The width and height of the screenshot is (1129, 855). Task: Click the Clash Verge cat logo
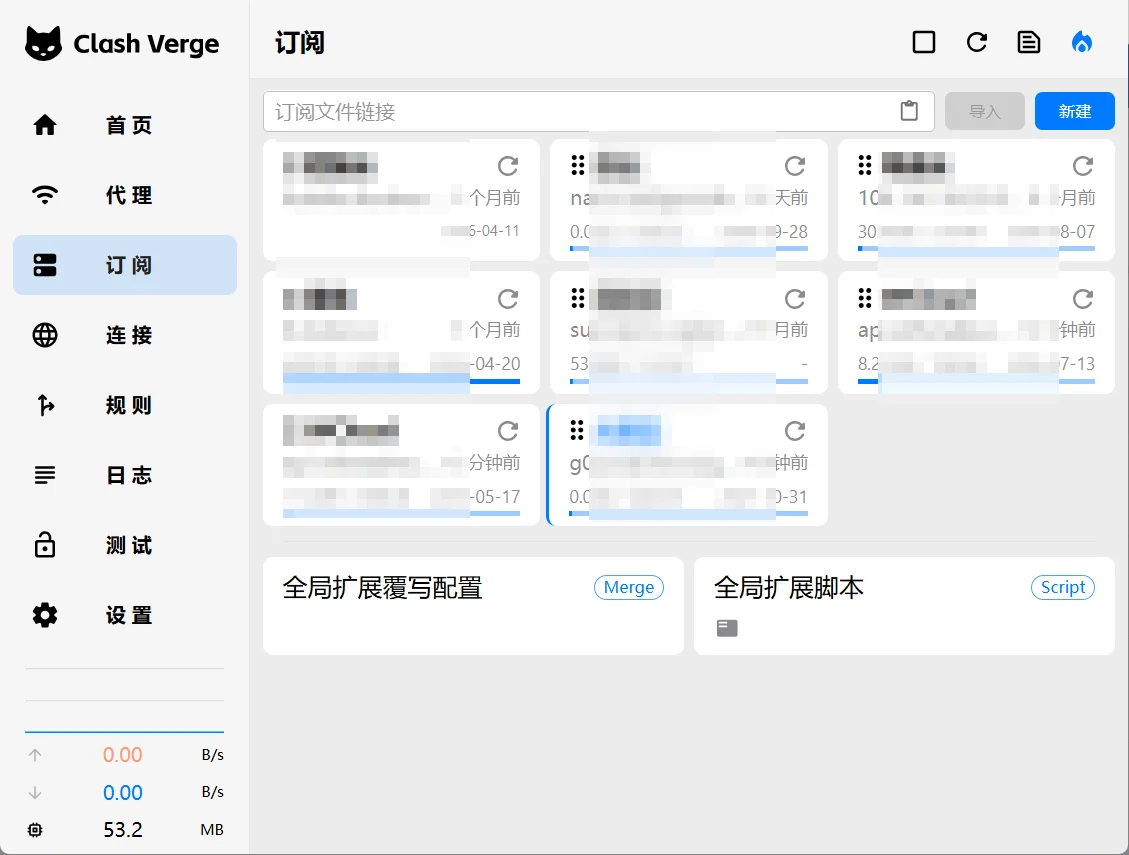(43, 43)
